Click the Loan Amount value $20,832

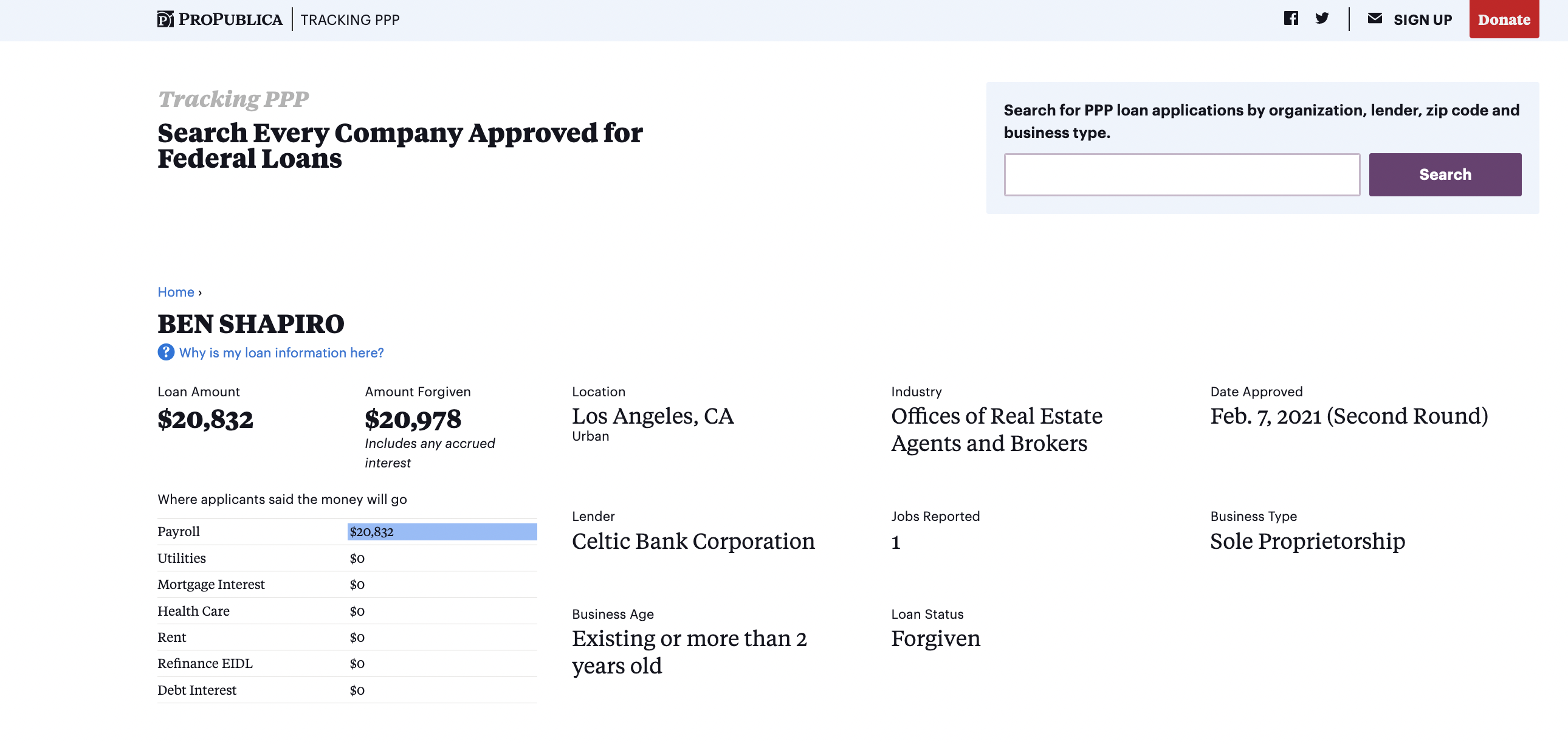[205, 419]
